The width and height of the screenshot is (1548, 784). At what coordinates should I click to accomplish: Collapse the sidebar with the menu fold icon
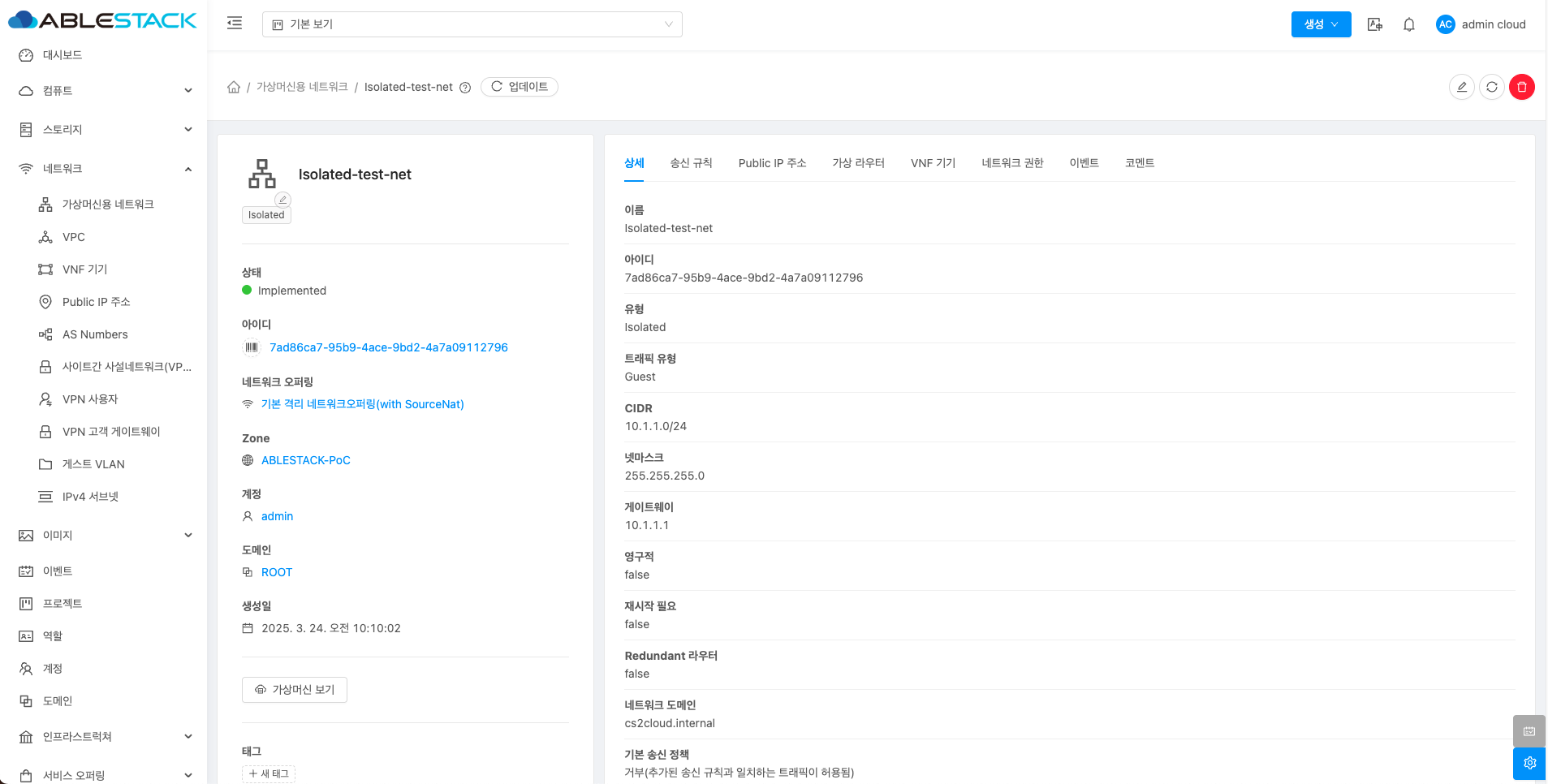pos(235,24)
